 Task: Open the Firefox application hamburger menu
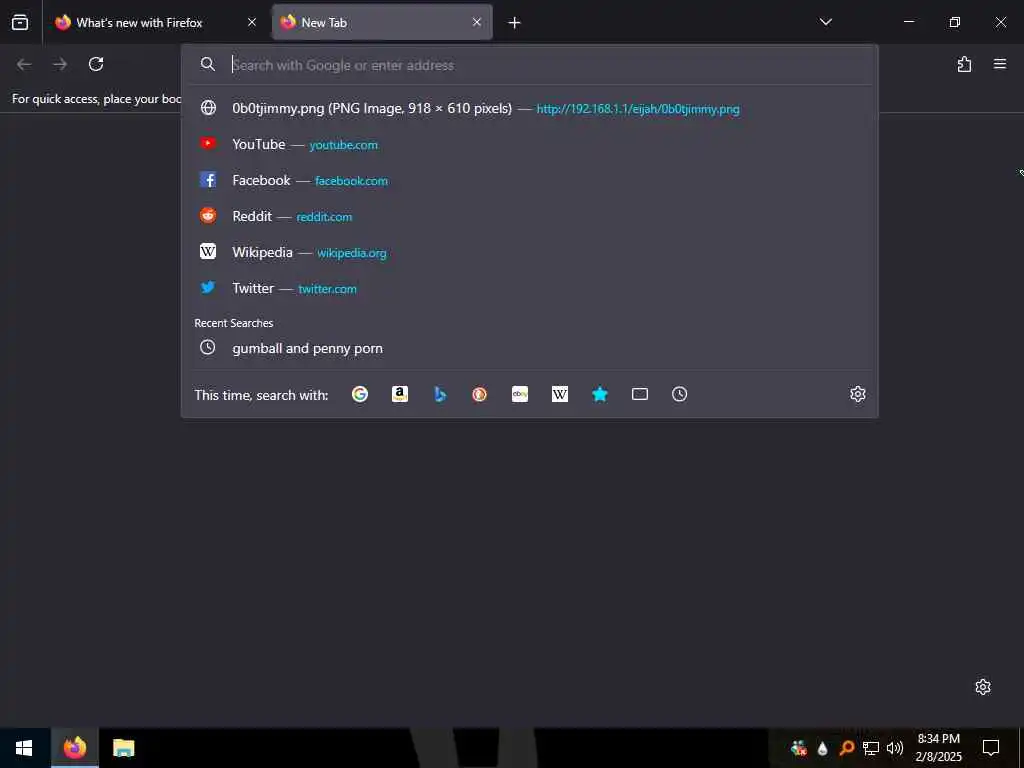click(x=1000, y=64)
